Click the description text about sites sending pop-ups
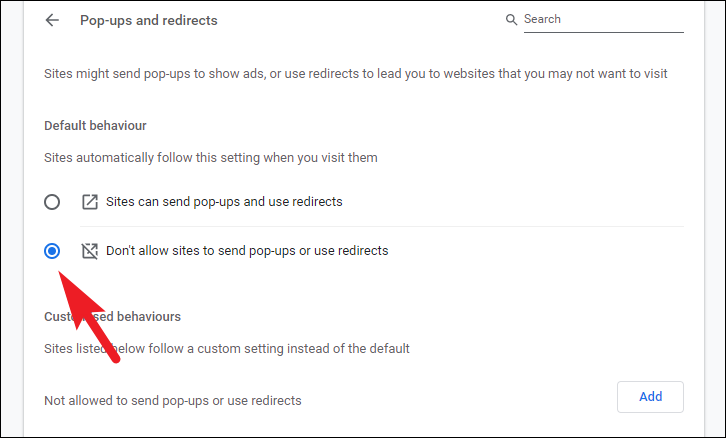Viewport: 726px width, 438px height. point(356,74)
